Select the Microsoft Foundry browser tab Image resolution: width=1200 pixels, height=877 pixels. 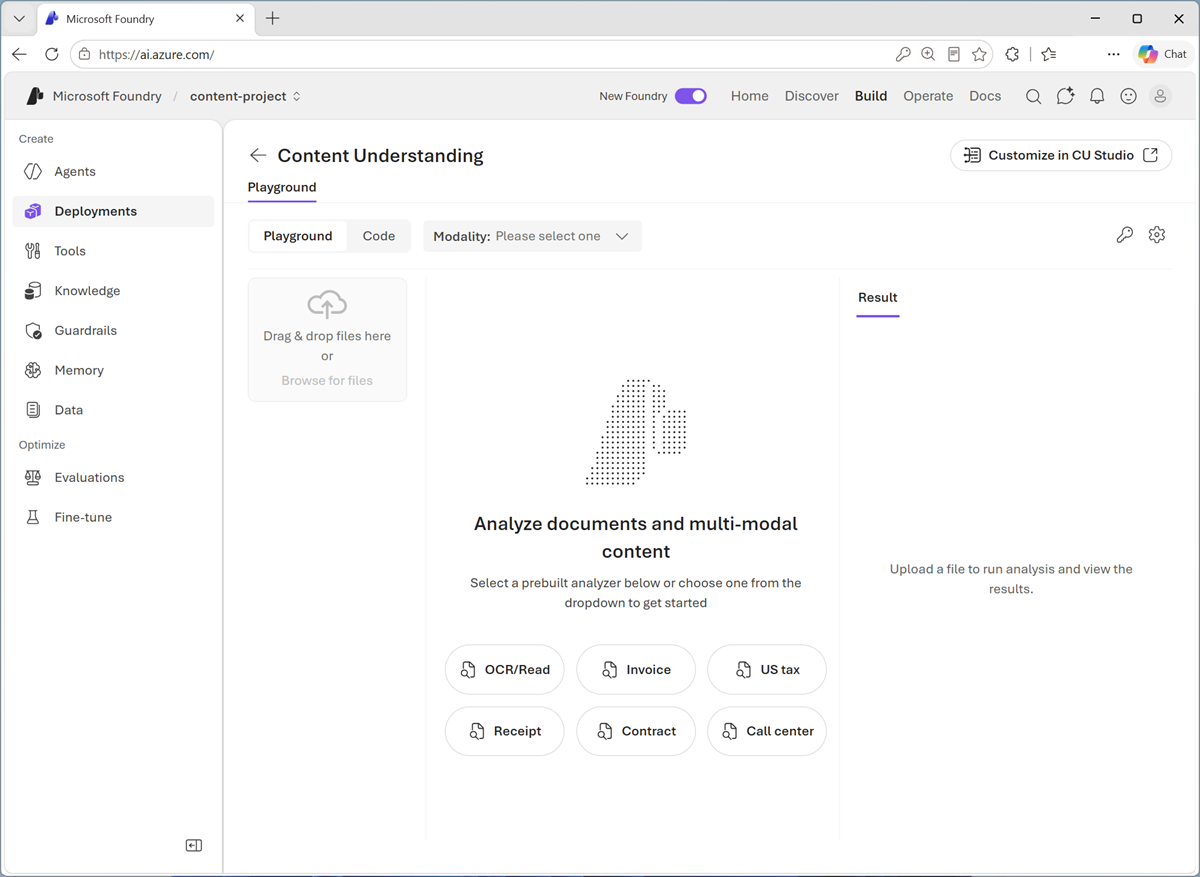[147, 19]
